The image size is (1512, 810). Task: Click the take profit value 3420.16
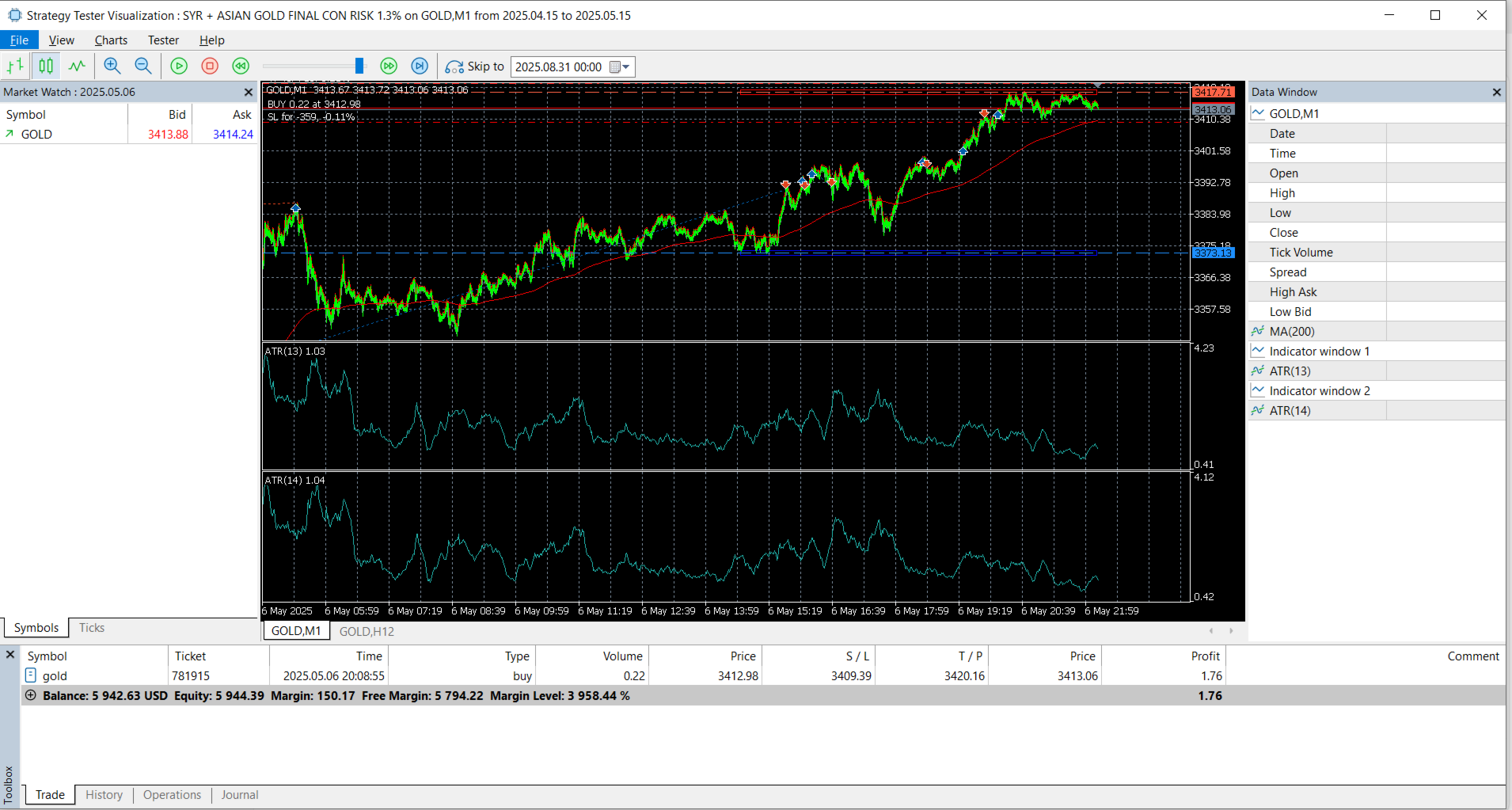point(964,676)
